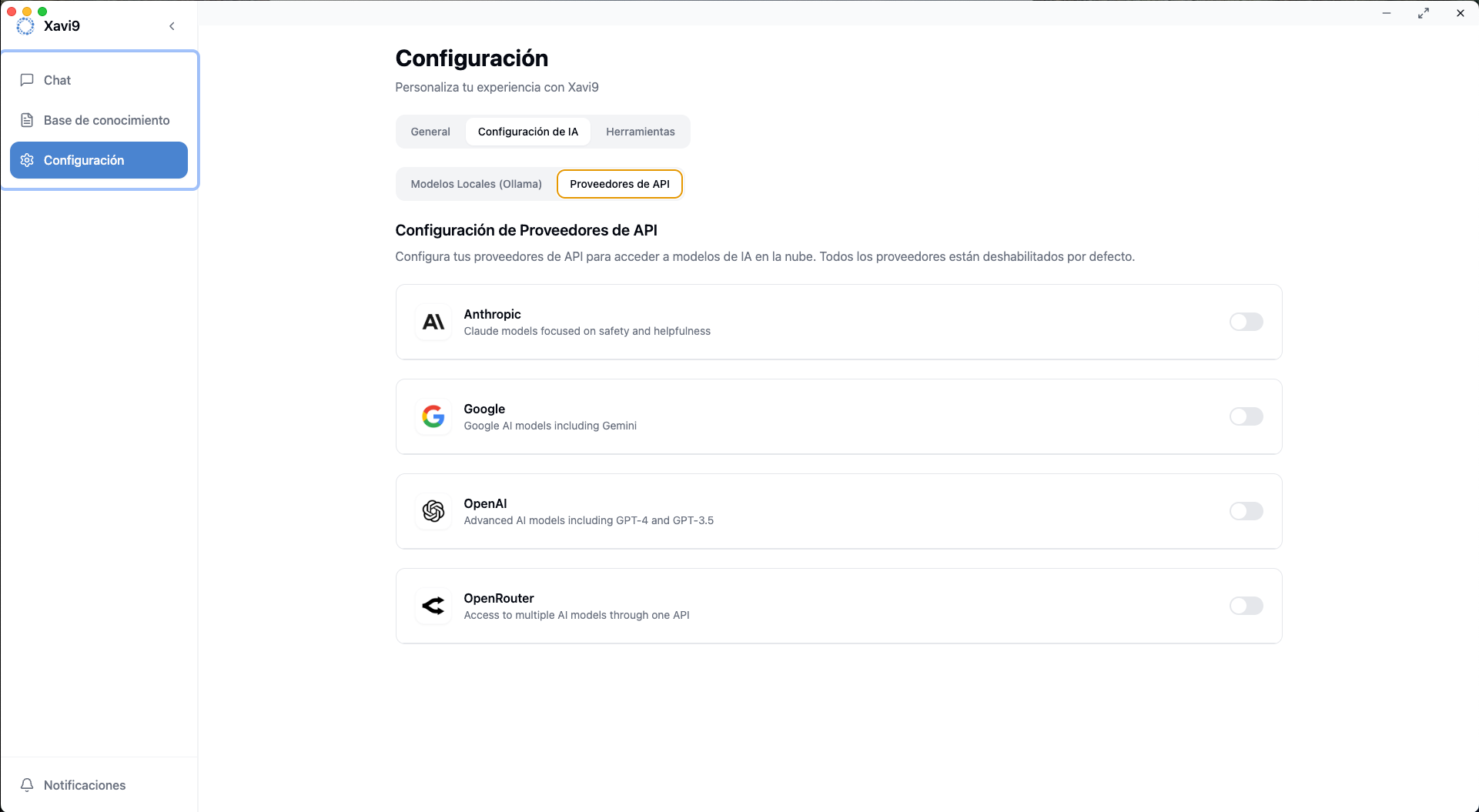Click the Notificaciones bell icon
Screen dimensions: 1479x812
pos(27,785)
